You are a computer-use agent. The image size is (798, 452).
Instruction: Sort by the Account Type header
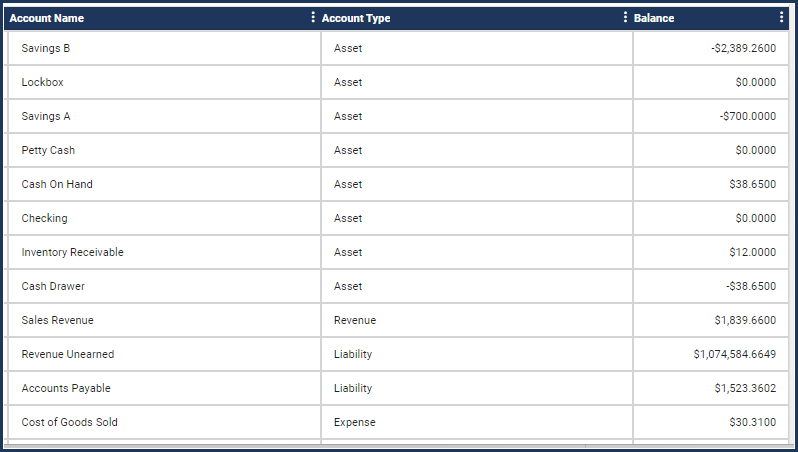coord(356,18)
